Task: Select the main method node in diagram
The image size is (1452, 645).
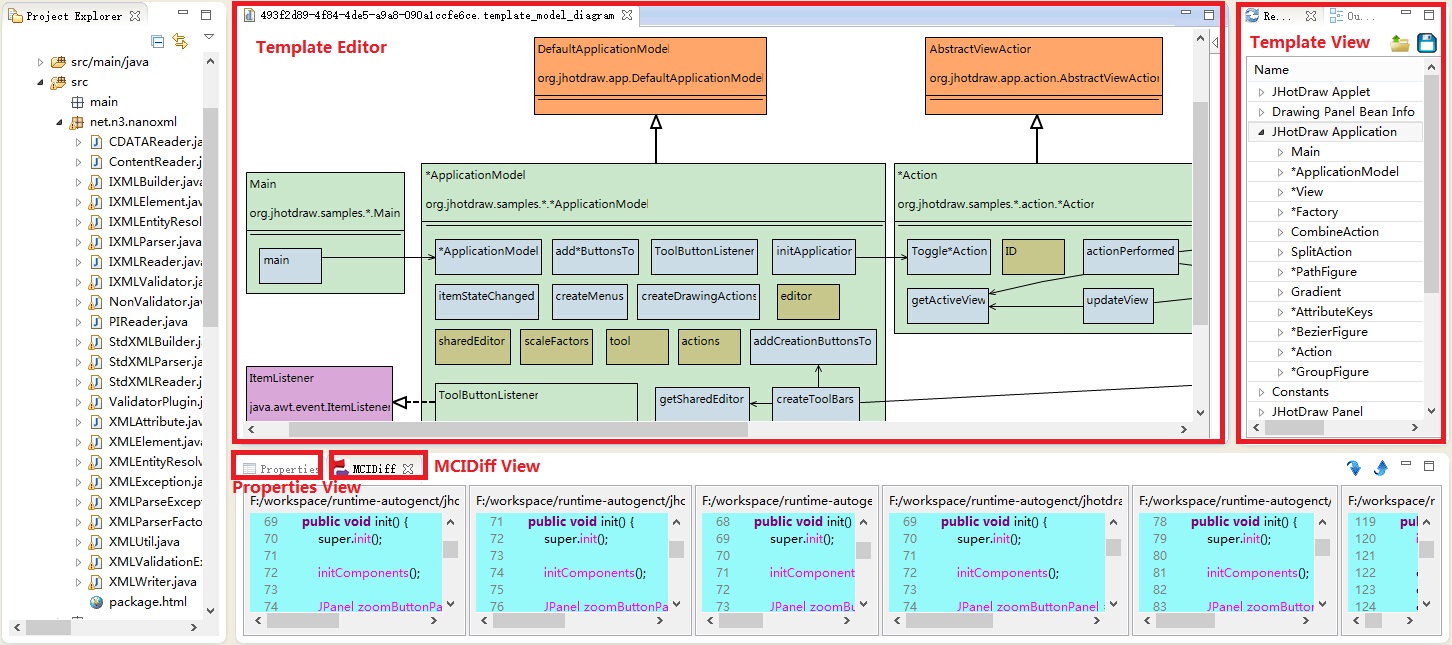Action: click(290, 266)
